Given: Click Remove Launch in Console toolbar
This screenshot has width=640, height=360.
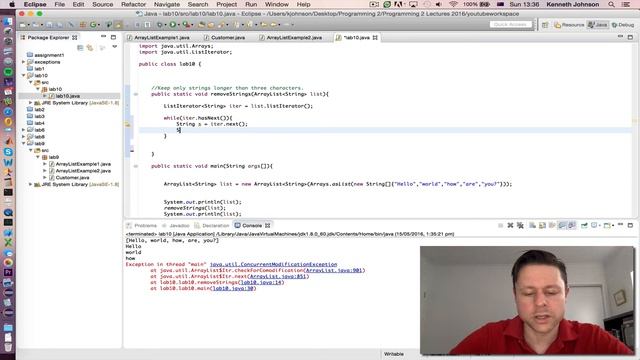Looking at the screenshot, I should click(x=510, y=225).
